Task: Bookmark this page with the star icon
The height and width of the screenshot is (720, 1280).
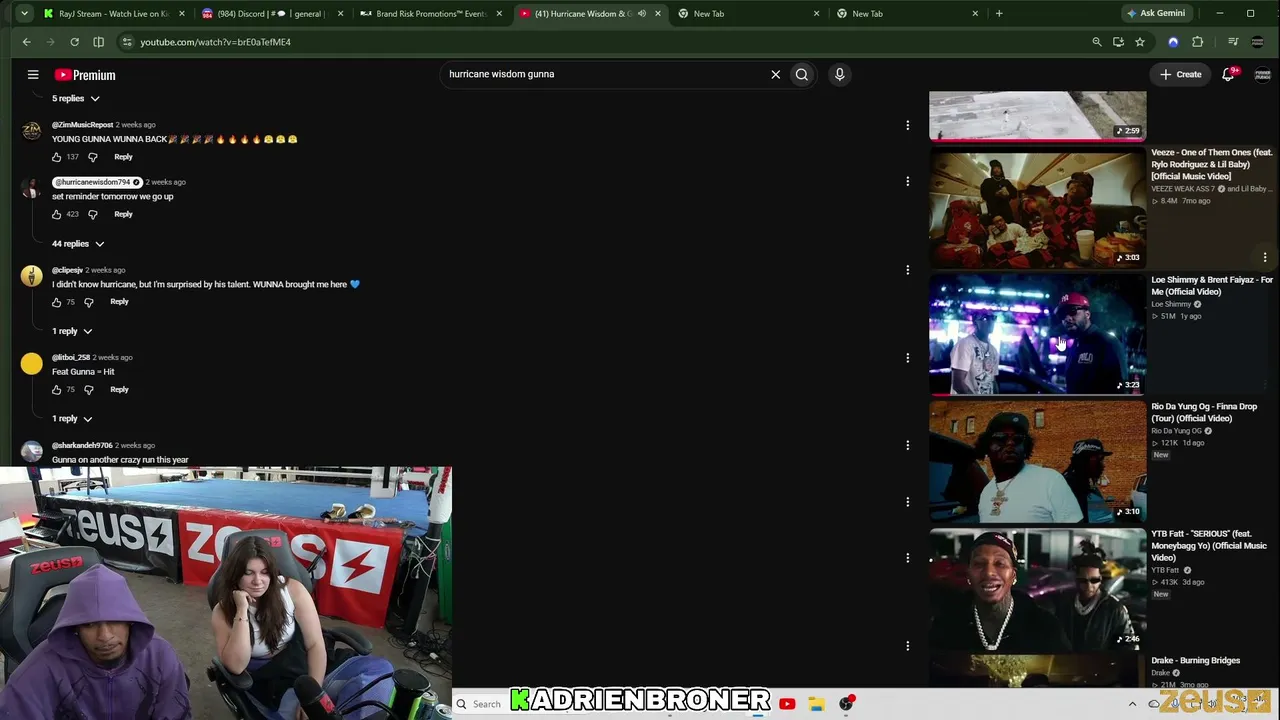Action: tap(1140, 42)
